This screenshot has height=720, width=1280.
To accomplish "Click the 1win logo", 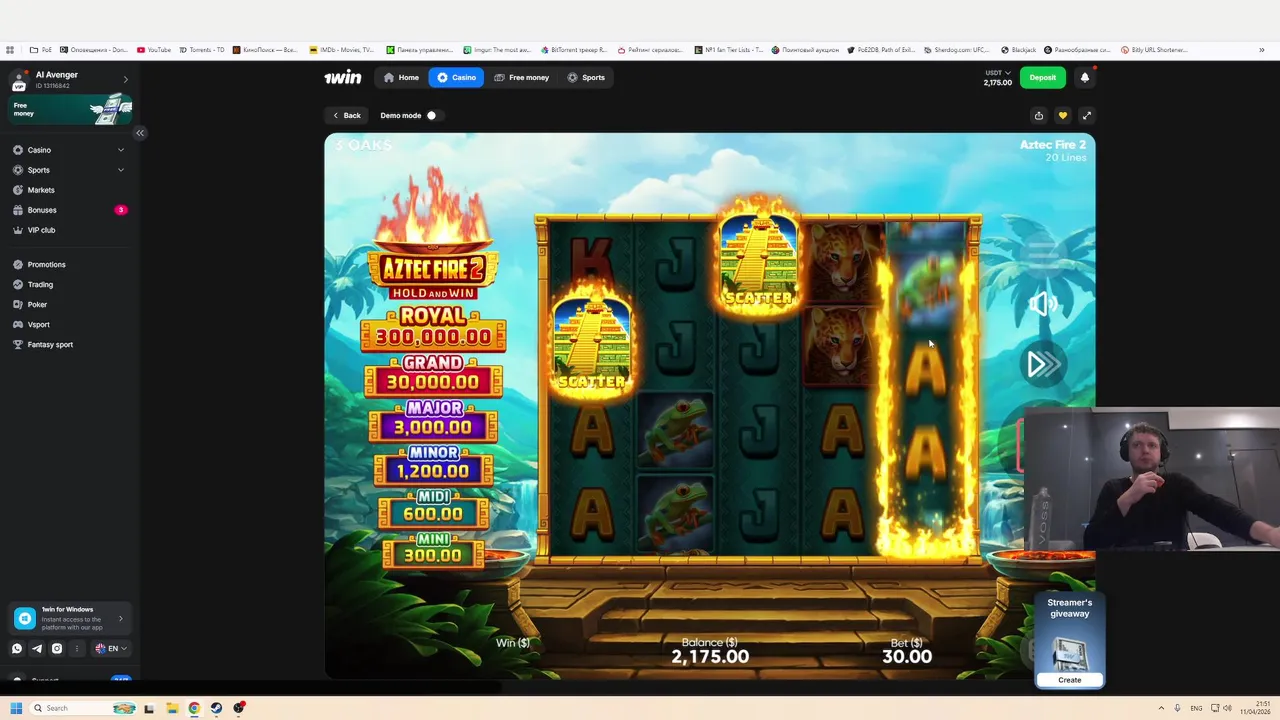I will [343, 77].
